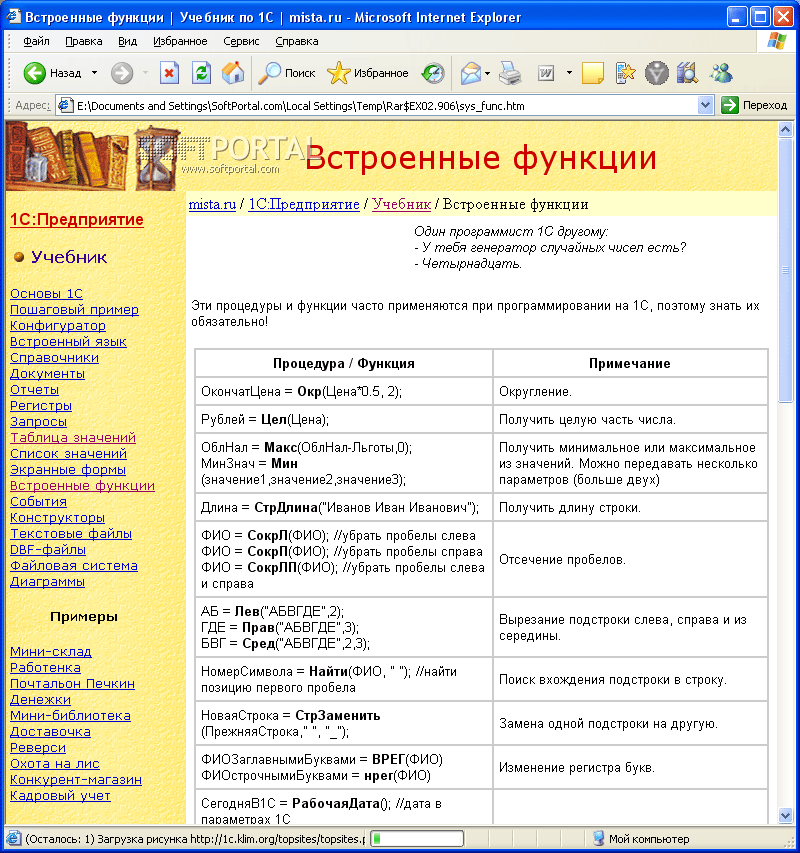Open the History clock icon
The width and height of the screenshot is (800, 853).
pos(433,73)
